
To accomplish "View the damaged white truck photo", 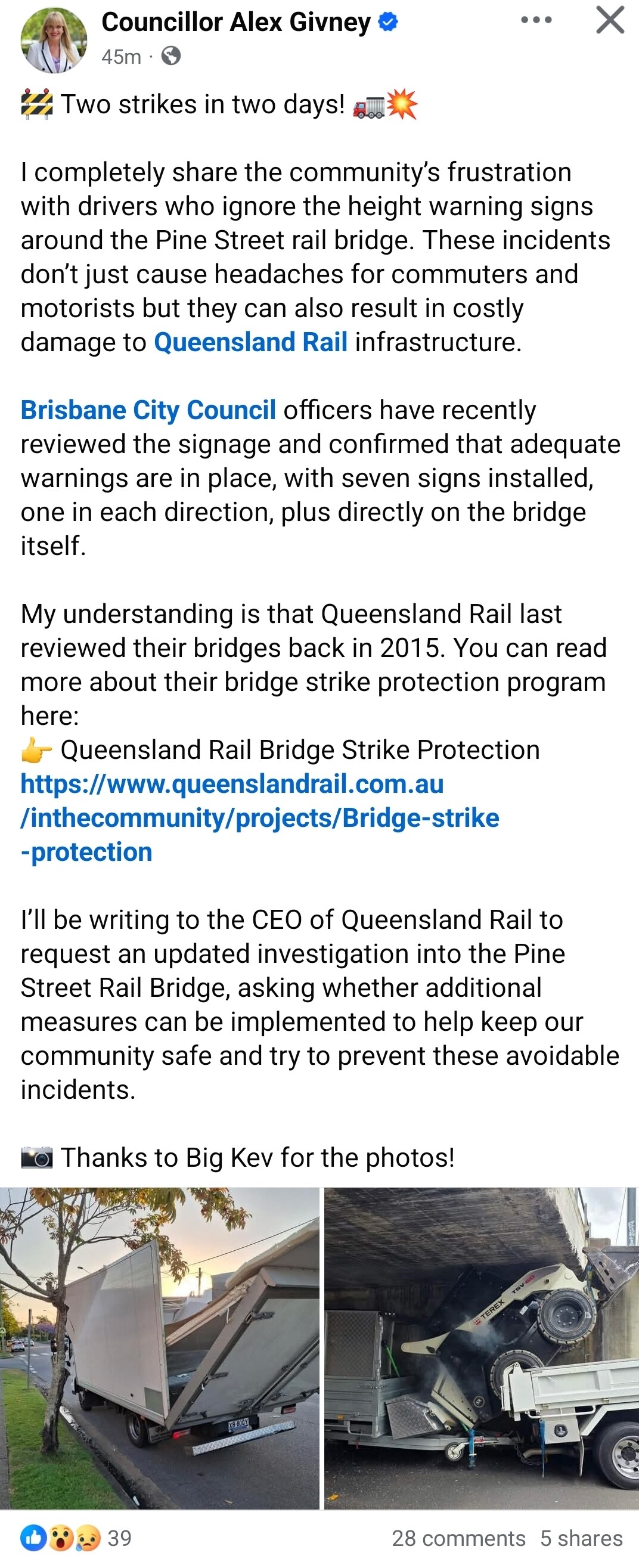I will 159,1347.
